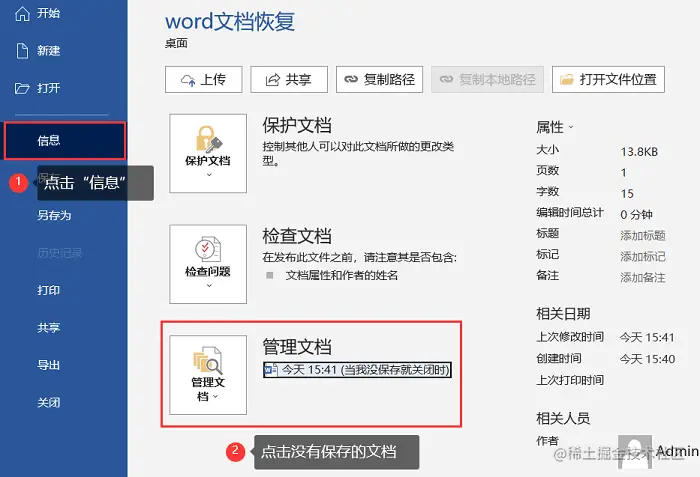Open the 管理文档 dropdown button
The height and width of the screenshot is (477, 700).
(x=208, y=375)
